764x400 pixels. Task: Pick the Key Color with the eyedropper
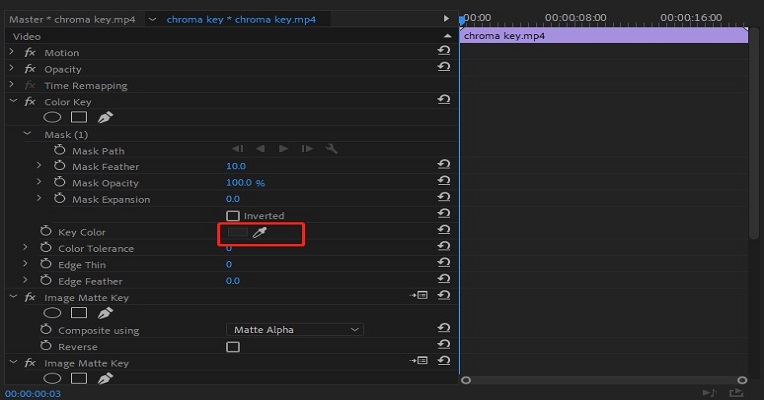260,232
